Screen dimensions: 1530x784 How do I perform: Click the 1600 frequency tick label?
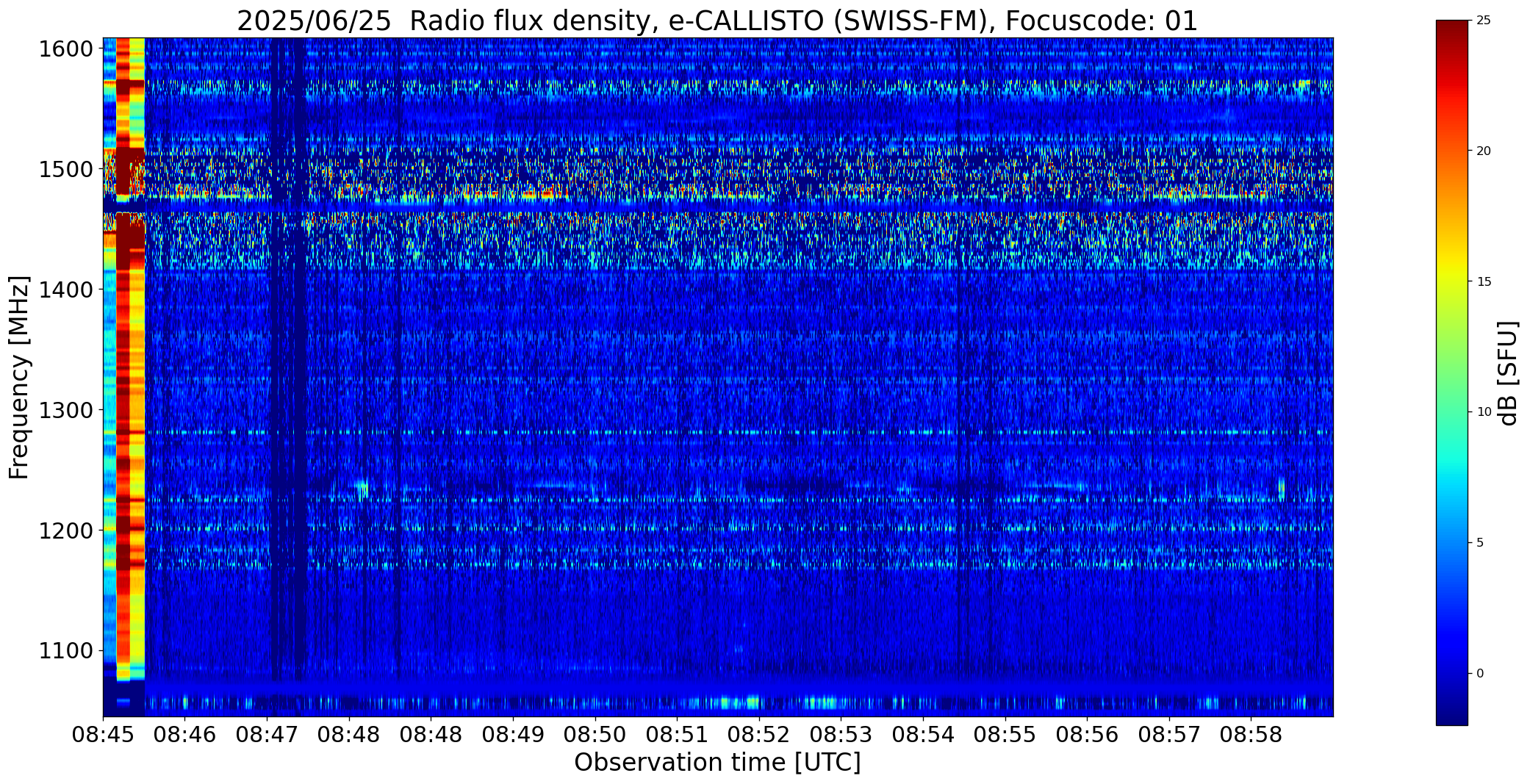tap(66, 49)
